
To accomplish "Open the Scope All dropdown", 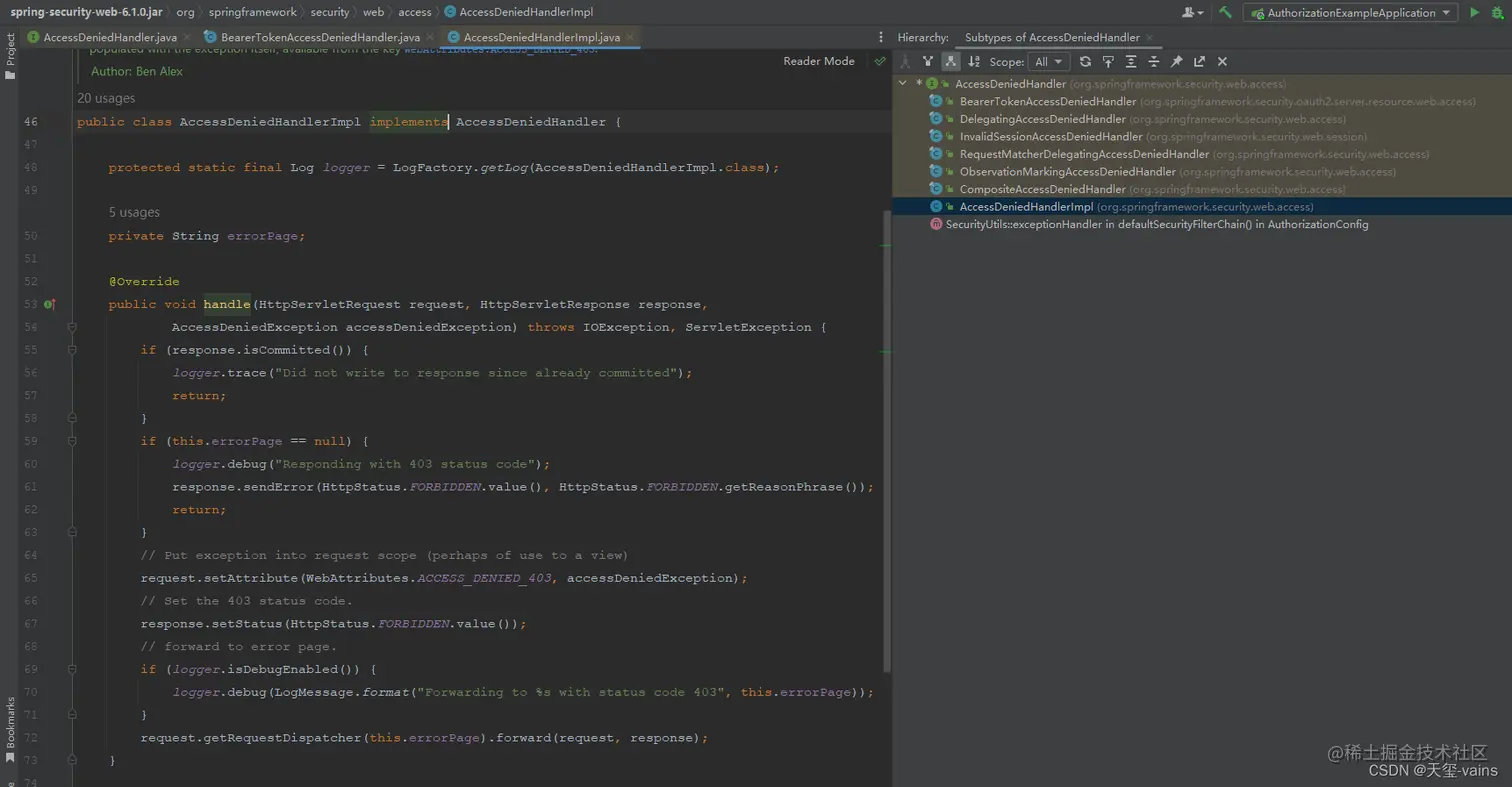I will tap(1050, 61).
